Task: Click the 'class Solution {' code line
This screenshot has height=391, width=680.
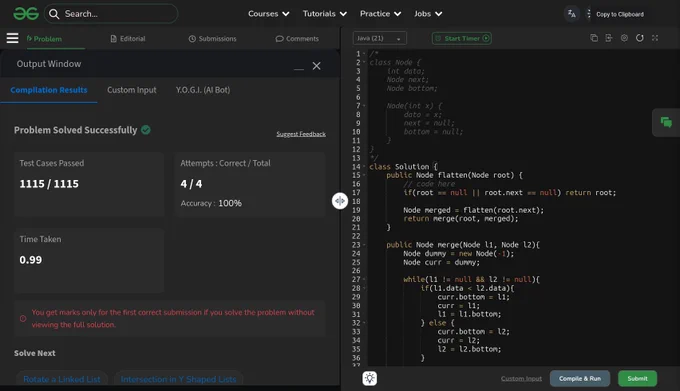Action: click(x=403, y=166)
